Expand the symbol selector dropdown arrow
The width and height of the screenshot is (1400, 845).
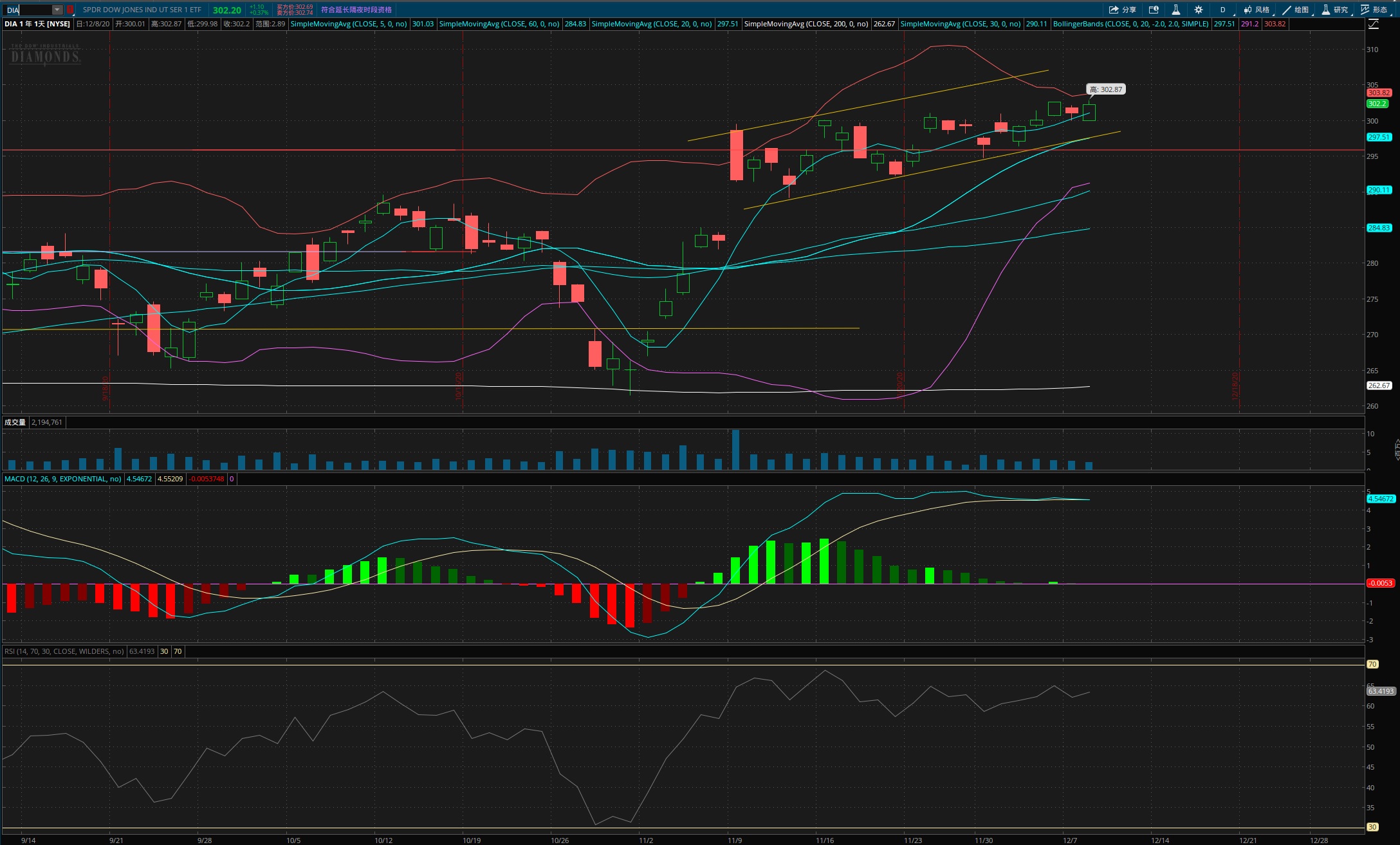[57, 10]
